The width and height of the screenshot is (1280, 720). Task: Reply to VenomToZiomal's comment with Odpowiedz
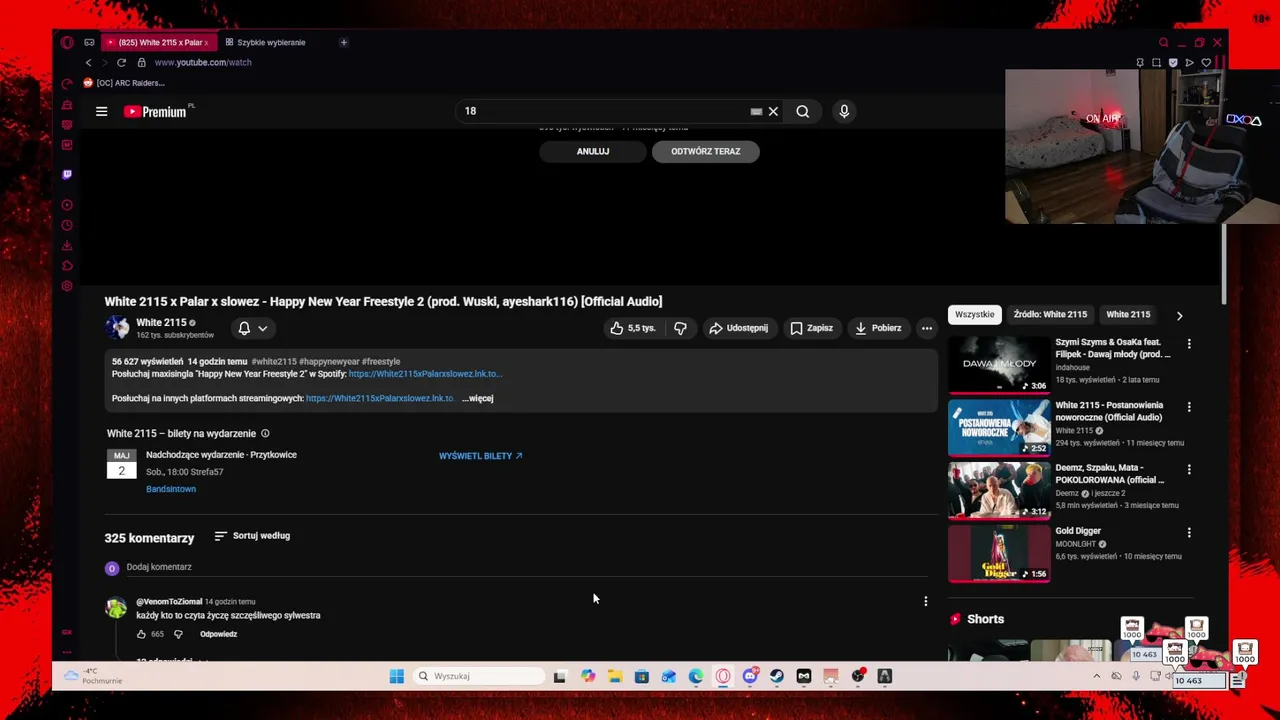[x=218, y=634]
